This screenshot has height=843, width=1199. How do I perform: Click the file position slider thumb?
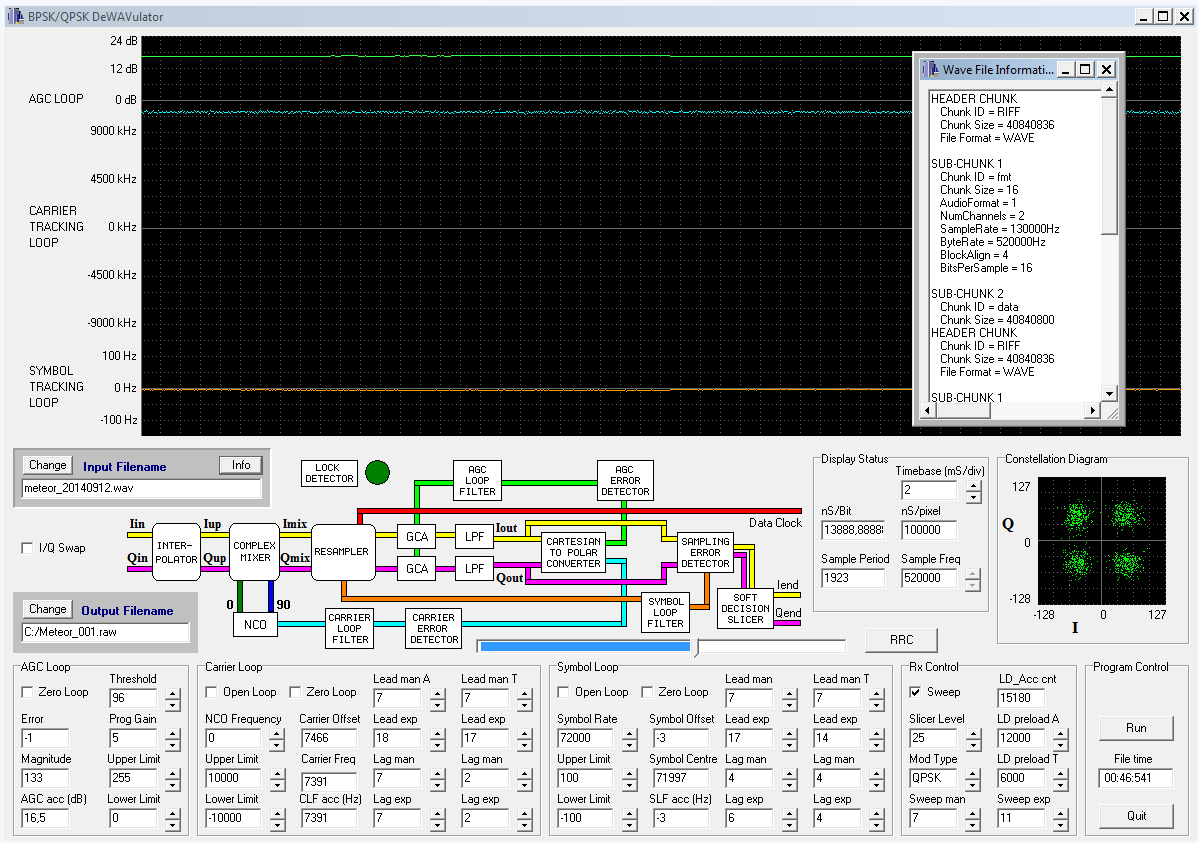(x=697, y=647)
